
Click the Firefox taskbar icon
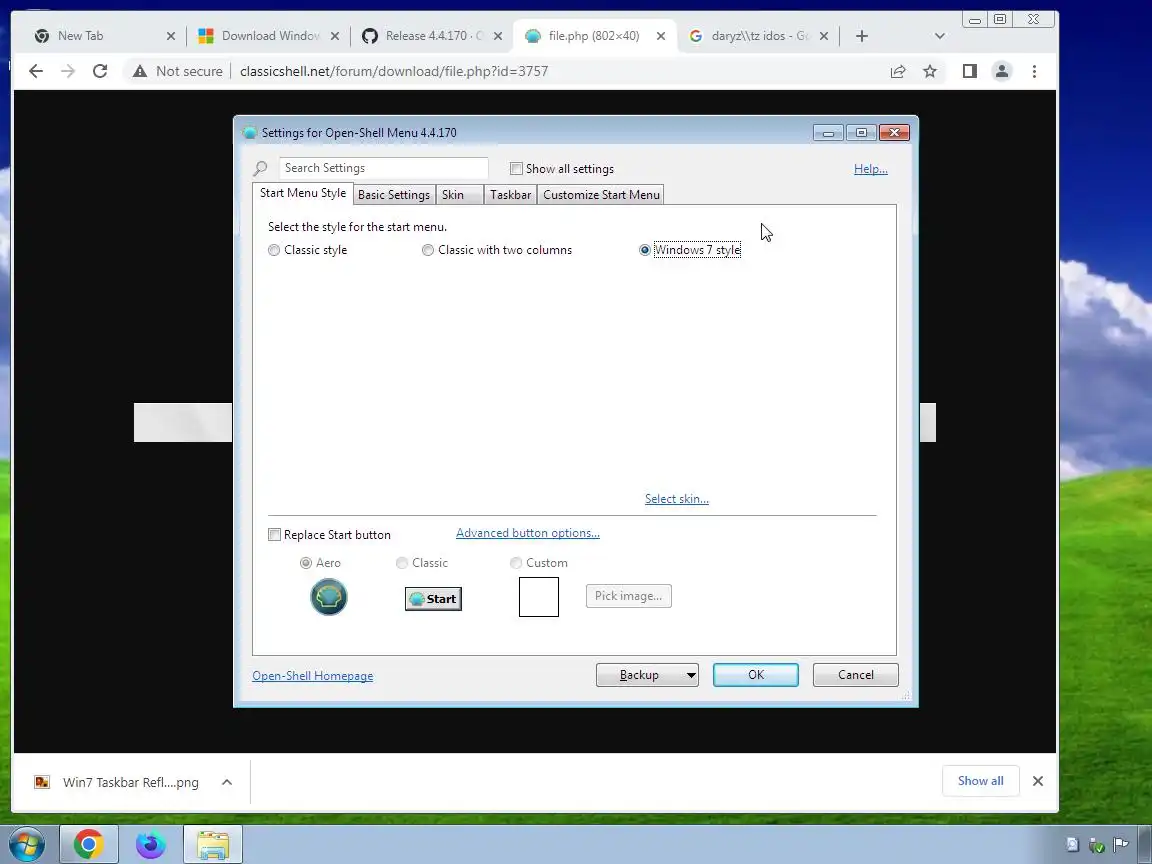click(150, 845)
